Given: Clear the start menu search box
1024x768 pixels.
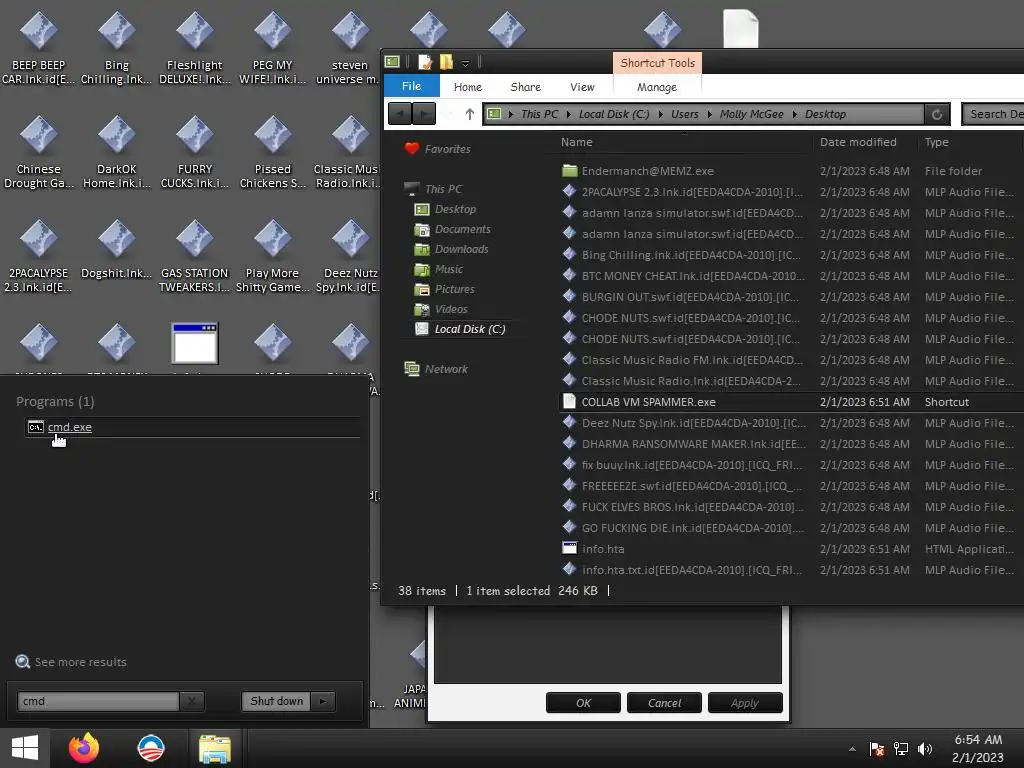Looking at the screenshot, I should click(x=191, y=701).
